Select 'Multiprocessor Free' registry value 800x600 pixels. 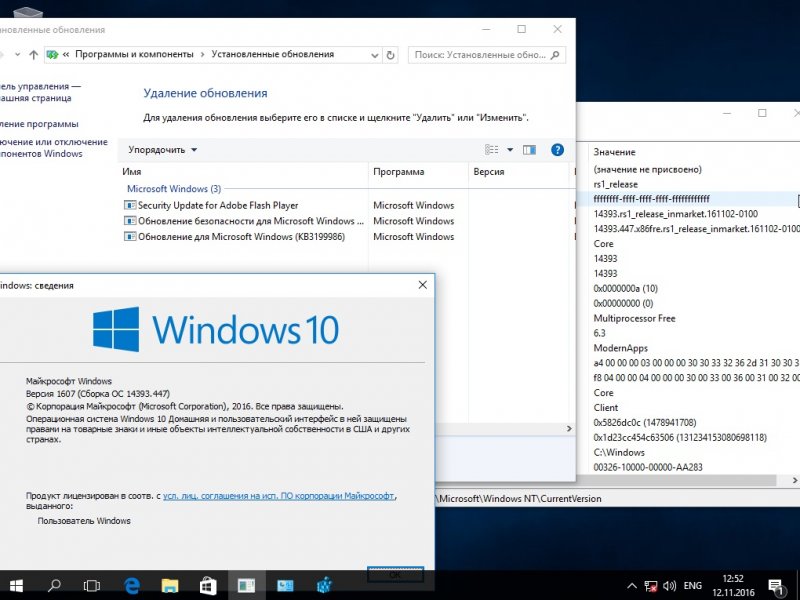(x=634, y=318)
